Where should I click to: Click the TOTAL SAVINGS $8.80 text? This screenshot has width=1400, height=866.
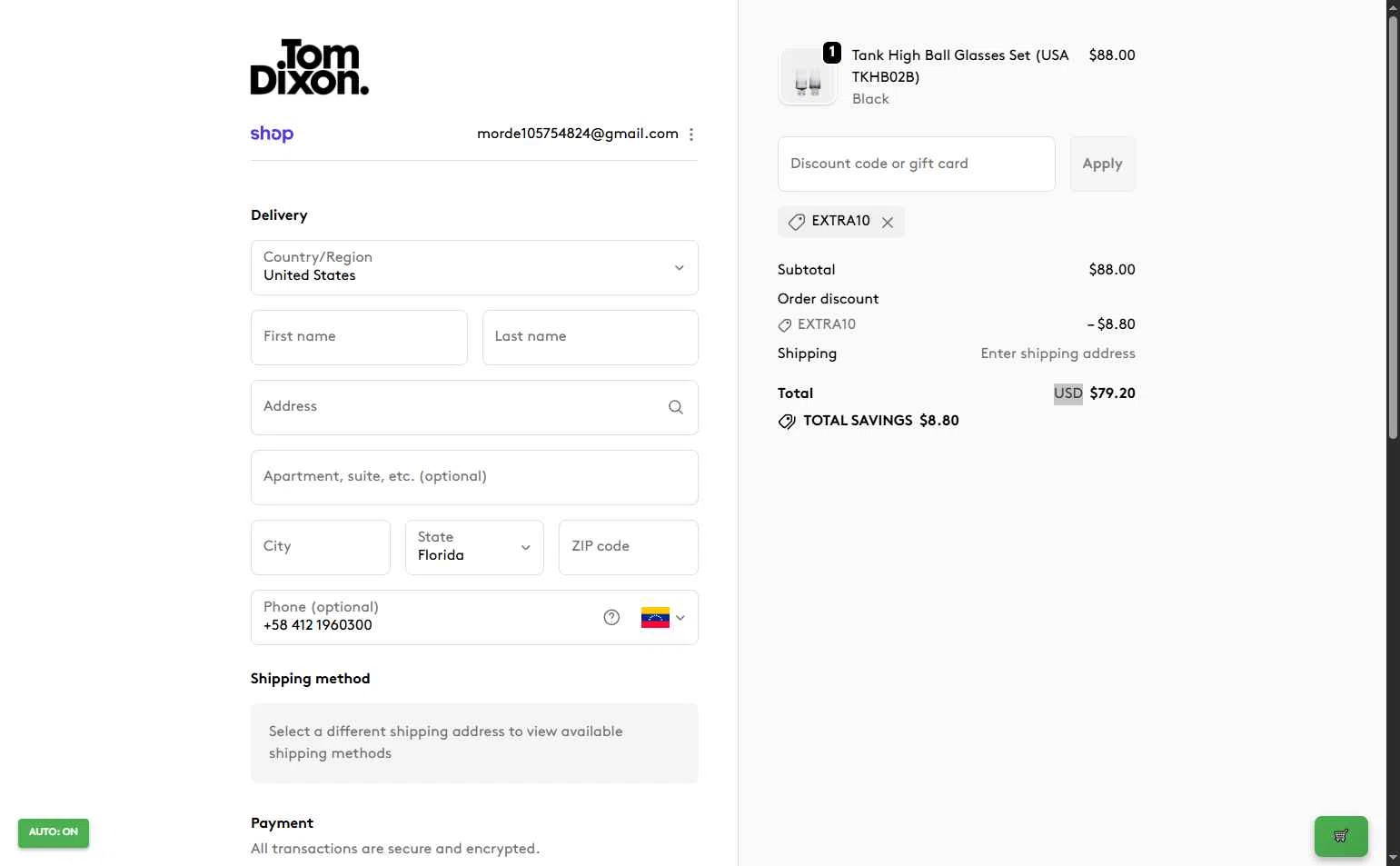[x=881, y=421]
